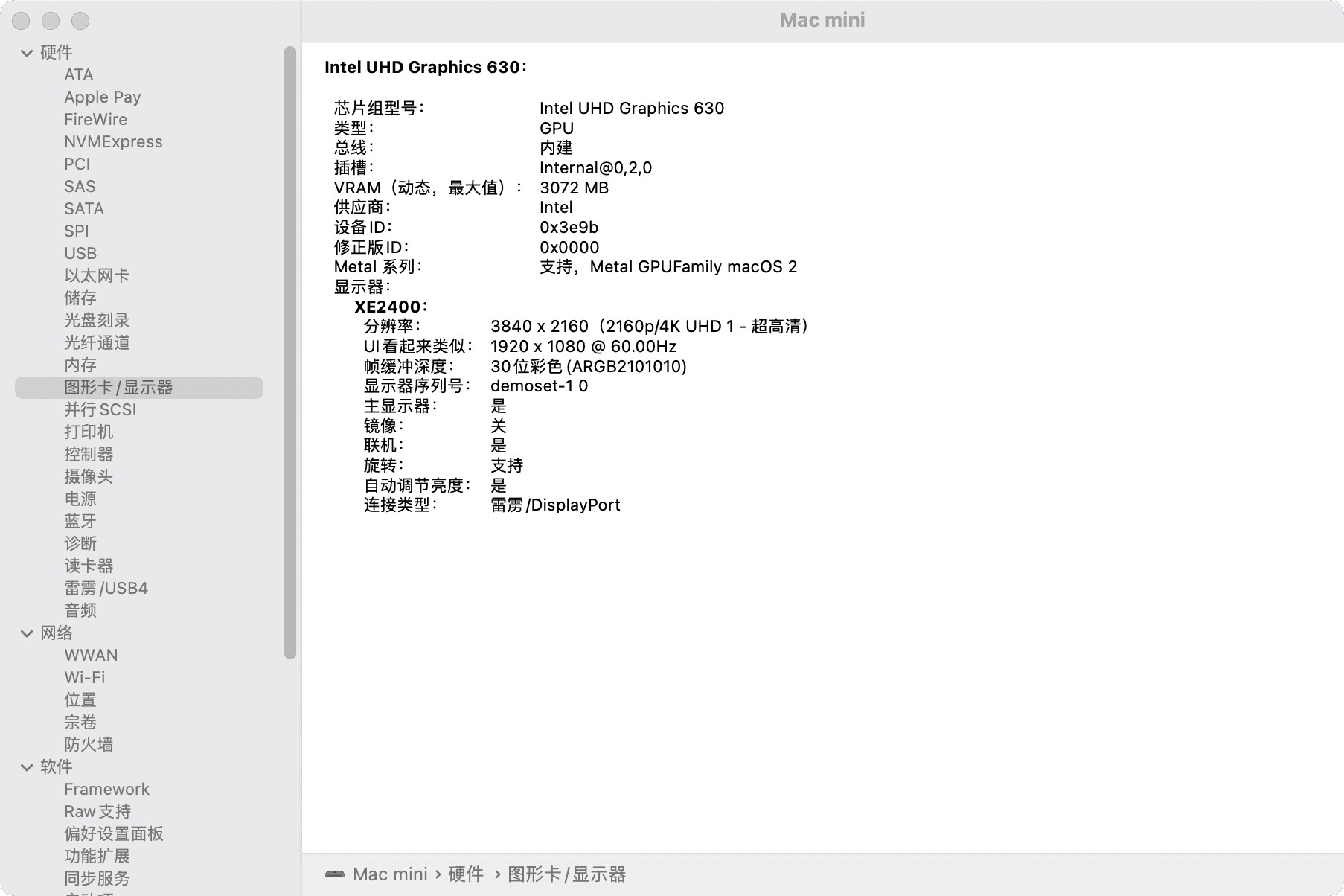The image size is (1344, 896).
Task: Select WWAN under 网络
Action: click(x=91, y=656)
